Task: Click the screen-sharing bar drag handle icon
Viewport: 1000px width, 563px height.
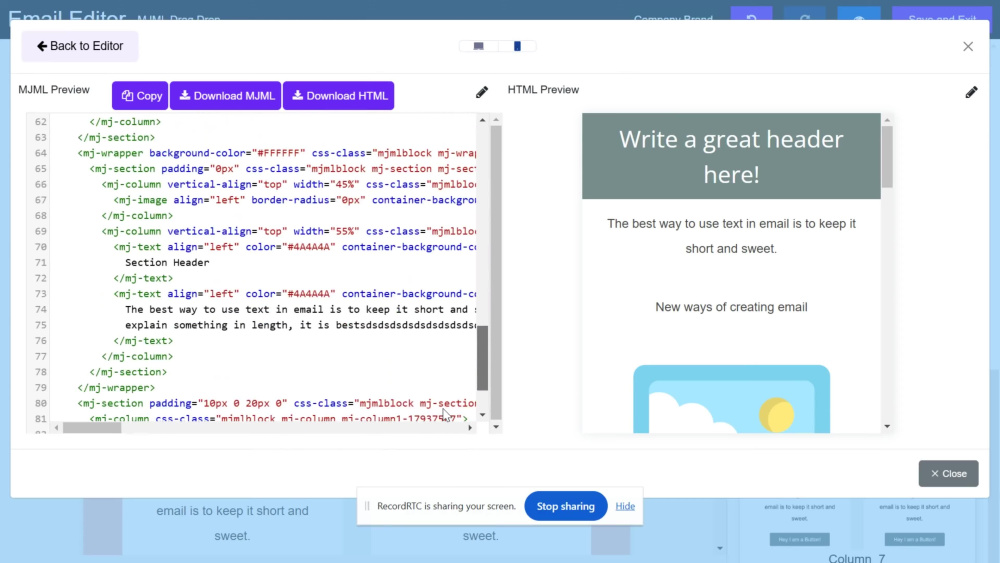Action: click(367, 506)
